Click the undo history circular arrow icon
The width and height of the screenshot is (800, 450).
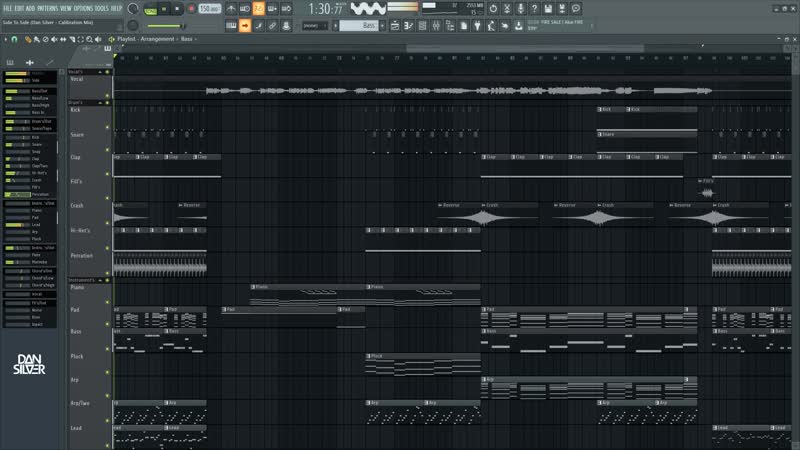(x=493, y=9)
